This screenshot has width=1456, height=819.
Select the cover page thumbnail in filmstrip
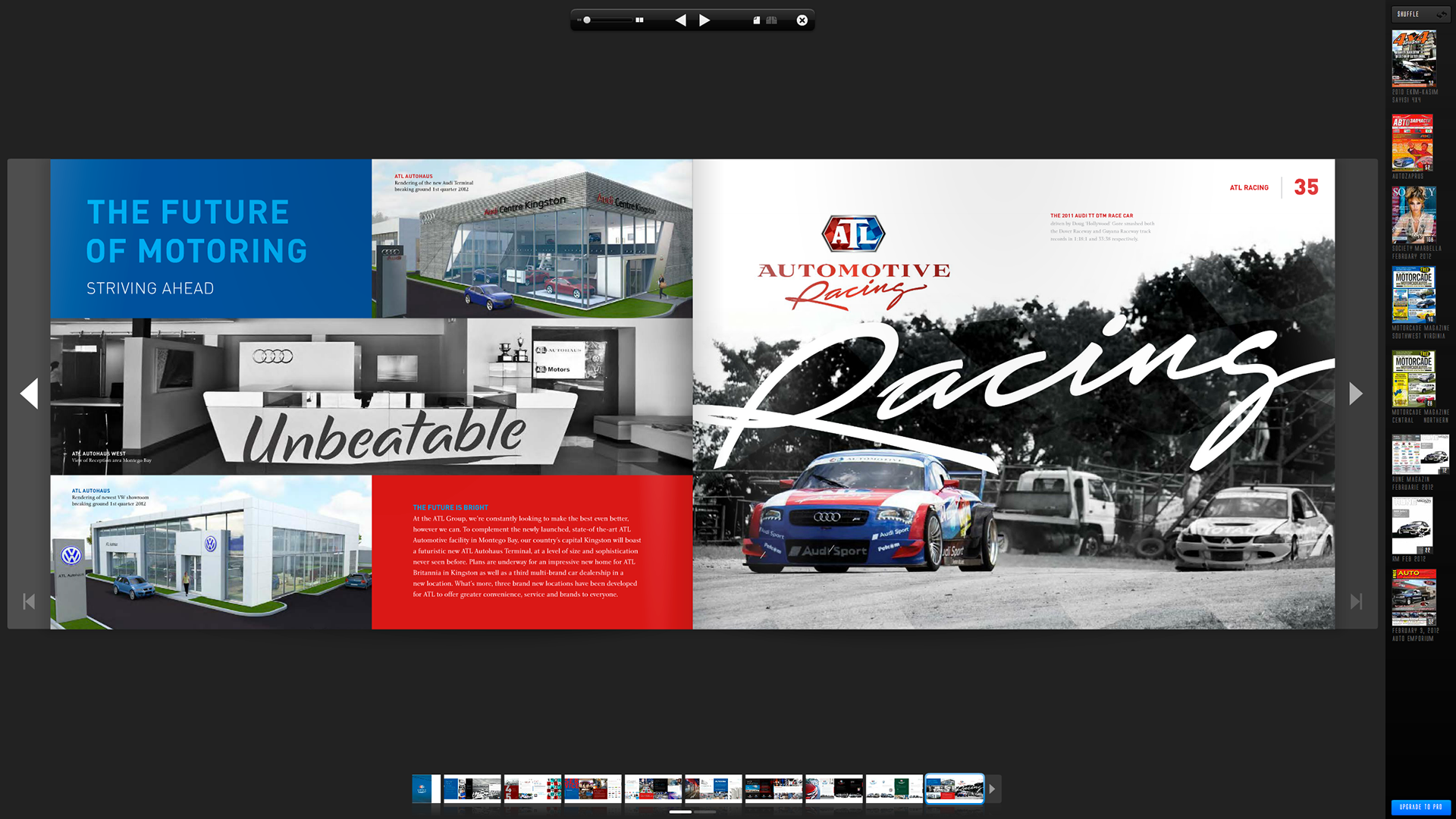click(x=426, y=789)
